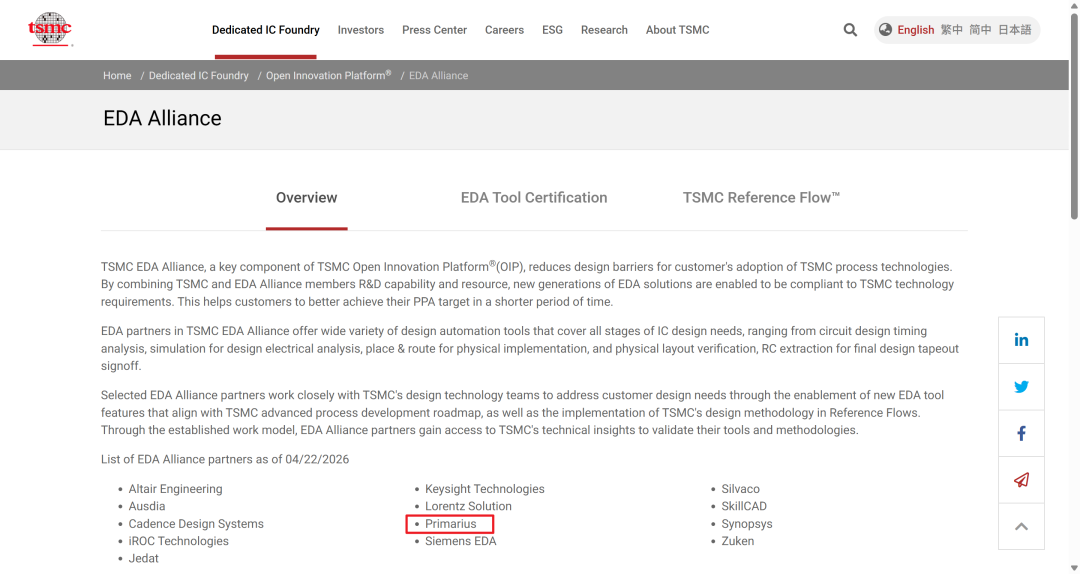Go to Open Innovation Platform breadcrumb
This screenshot has width=1080, height=574.
[x=329, y=75]
